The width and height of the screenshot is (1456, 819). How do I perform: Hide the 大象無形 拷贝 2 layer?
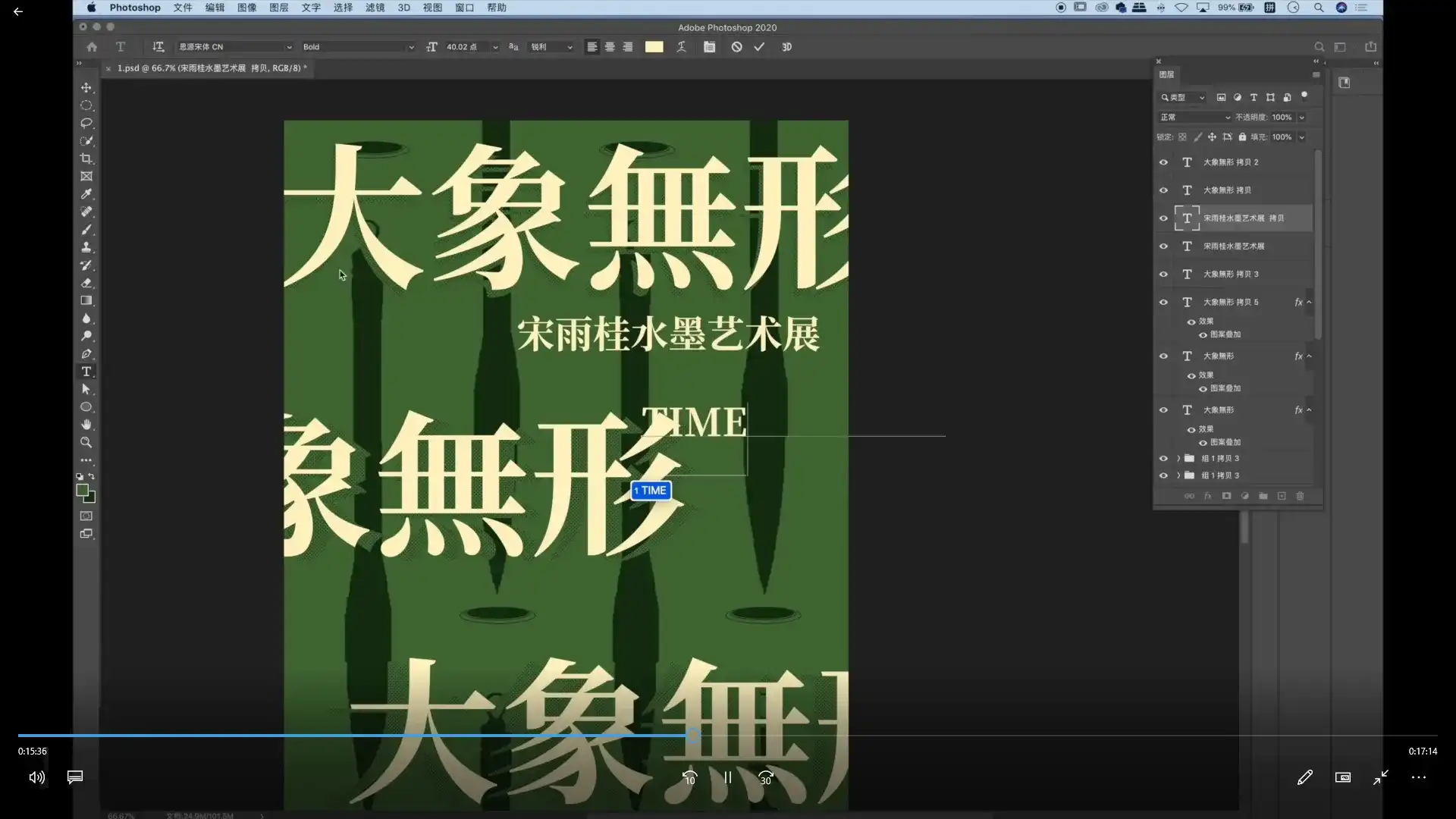click(1164, 162)
